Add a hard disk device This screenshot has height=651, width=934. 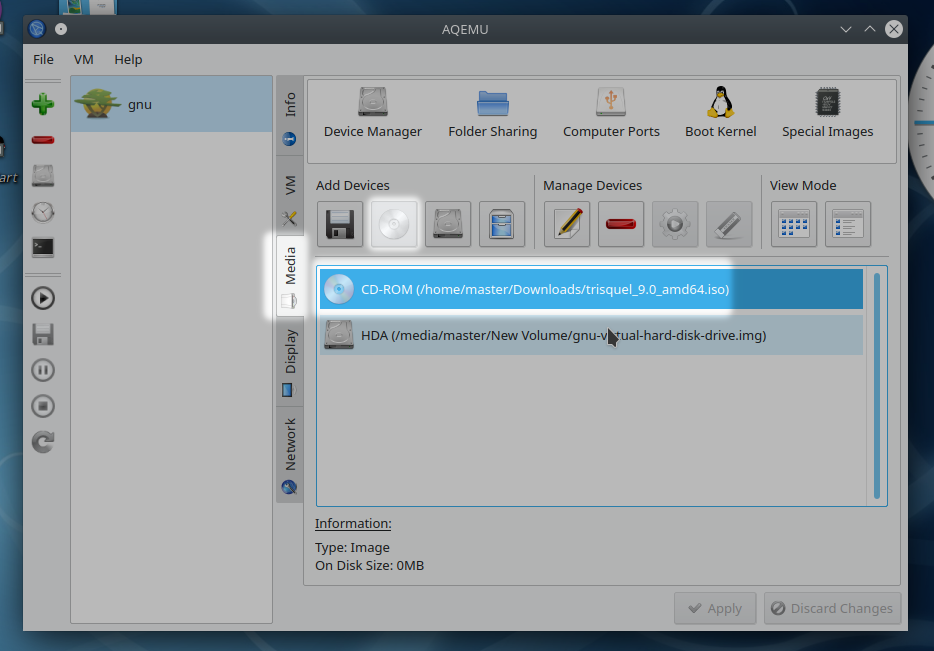(448, 225)
